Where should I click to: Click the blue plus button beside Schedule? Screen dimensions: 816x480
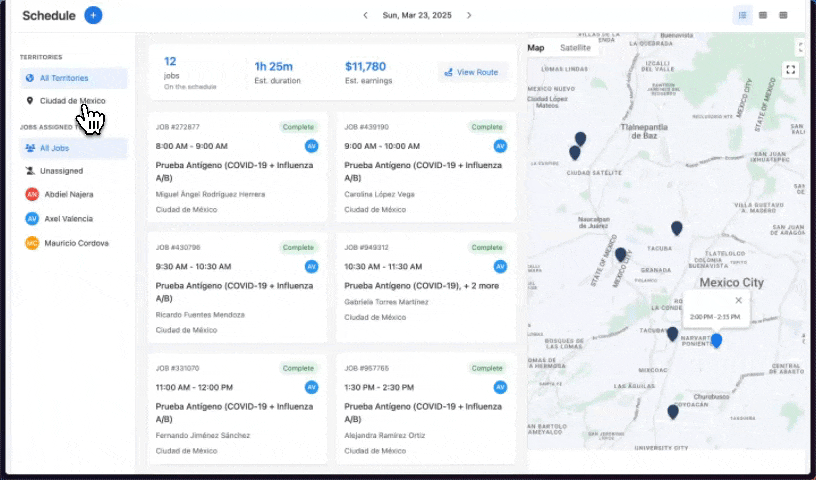(93, 15)
